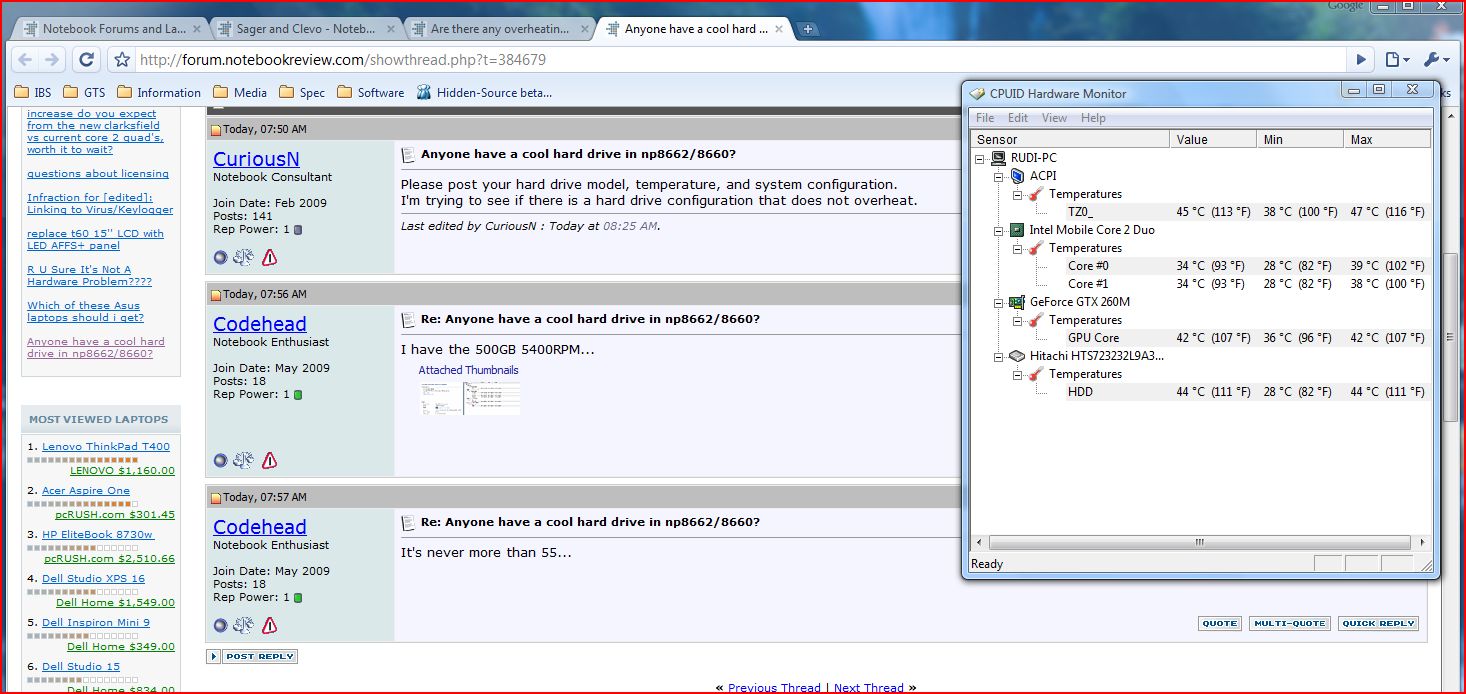The height and width of the screenshot is (694, 1466).
Task: Open the questions about licensing thread link
Action: [x=98, y=174]
